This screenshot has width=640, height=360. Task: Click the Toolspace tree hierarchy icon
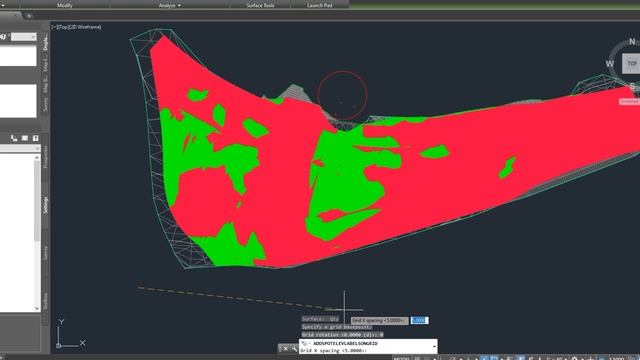(14, 138)
